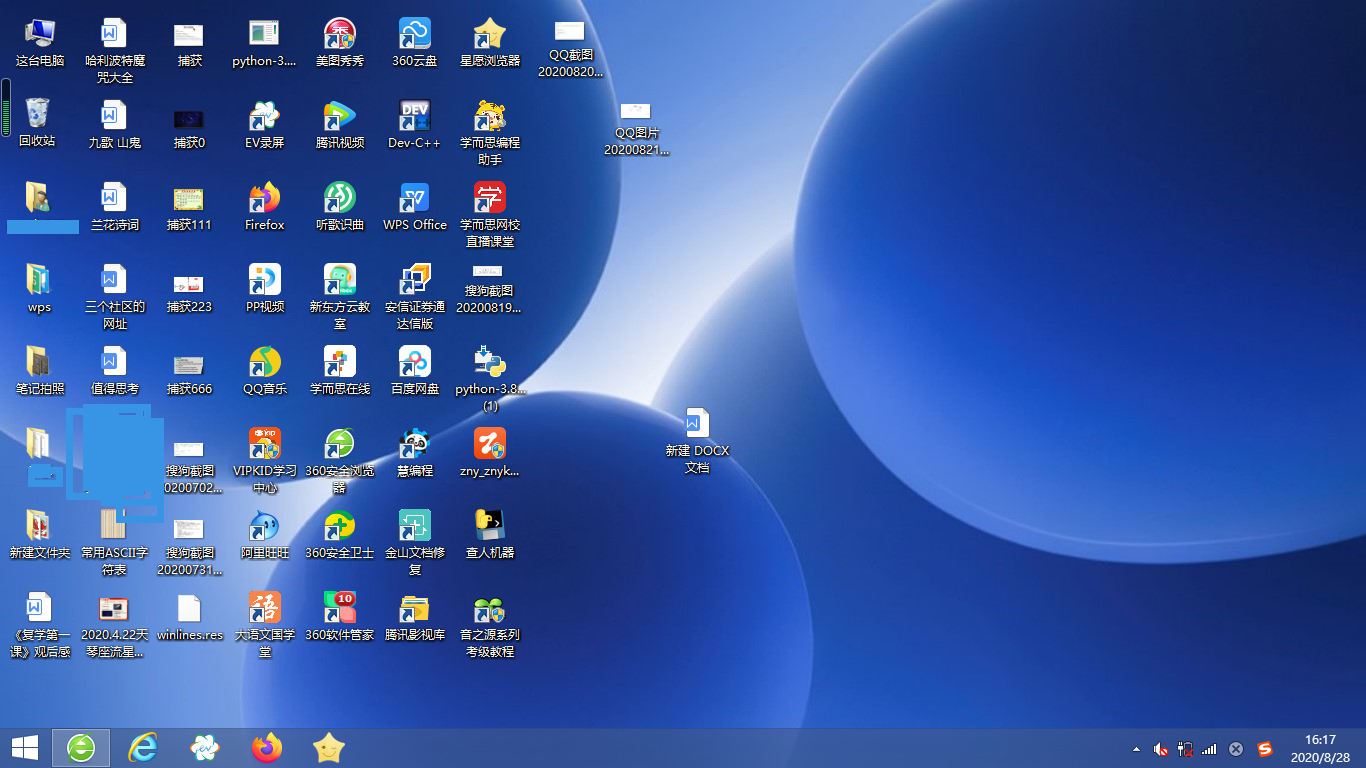Screen dimensions: 1366x768
Task: Open the WPS Office shortcut
Action: pyautogui.click(x=415, y=207)
